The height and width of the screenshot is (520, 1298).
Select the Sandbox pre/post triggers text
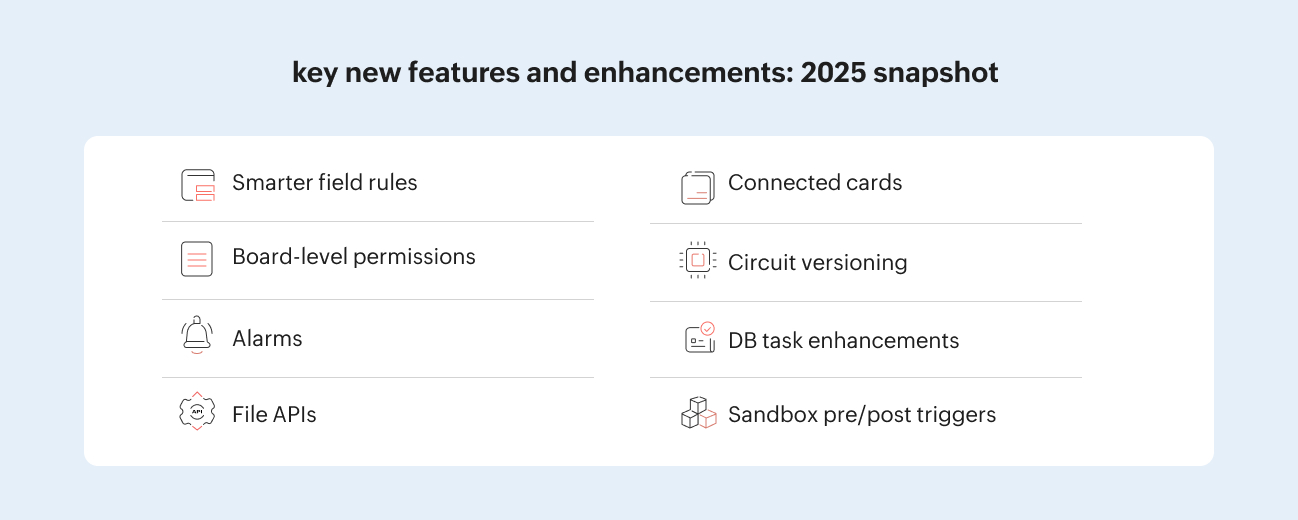pyautogui.click(x=862, y=415)
